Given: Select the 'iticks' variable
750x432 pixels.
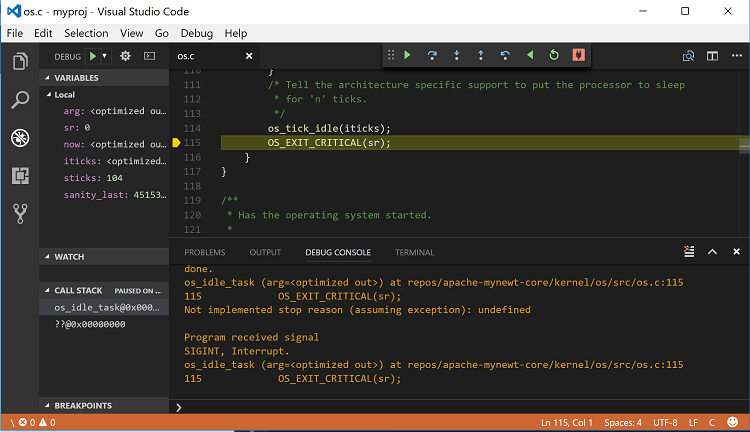Looking at the screenshot, I should click(x=104, y=161).
